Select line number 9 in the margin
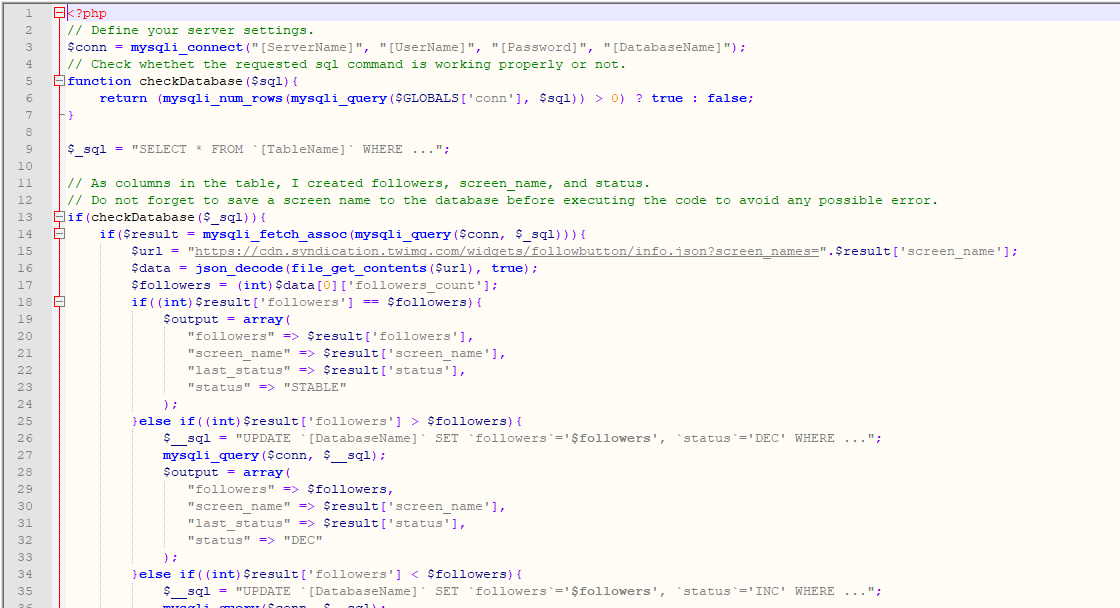 tap(27, 148)
